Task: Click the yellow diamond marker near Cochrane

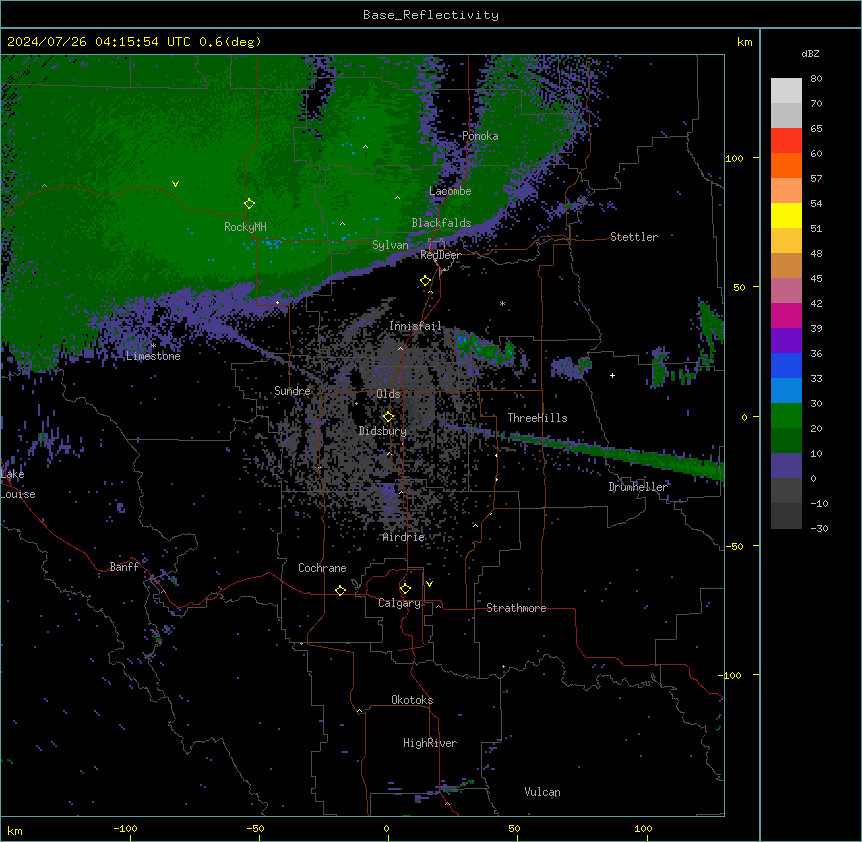Action: (x=340, y=590)
